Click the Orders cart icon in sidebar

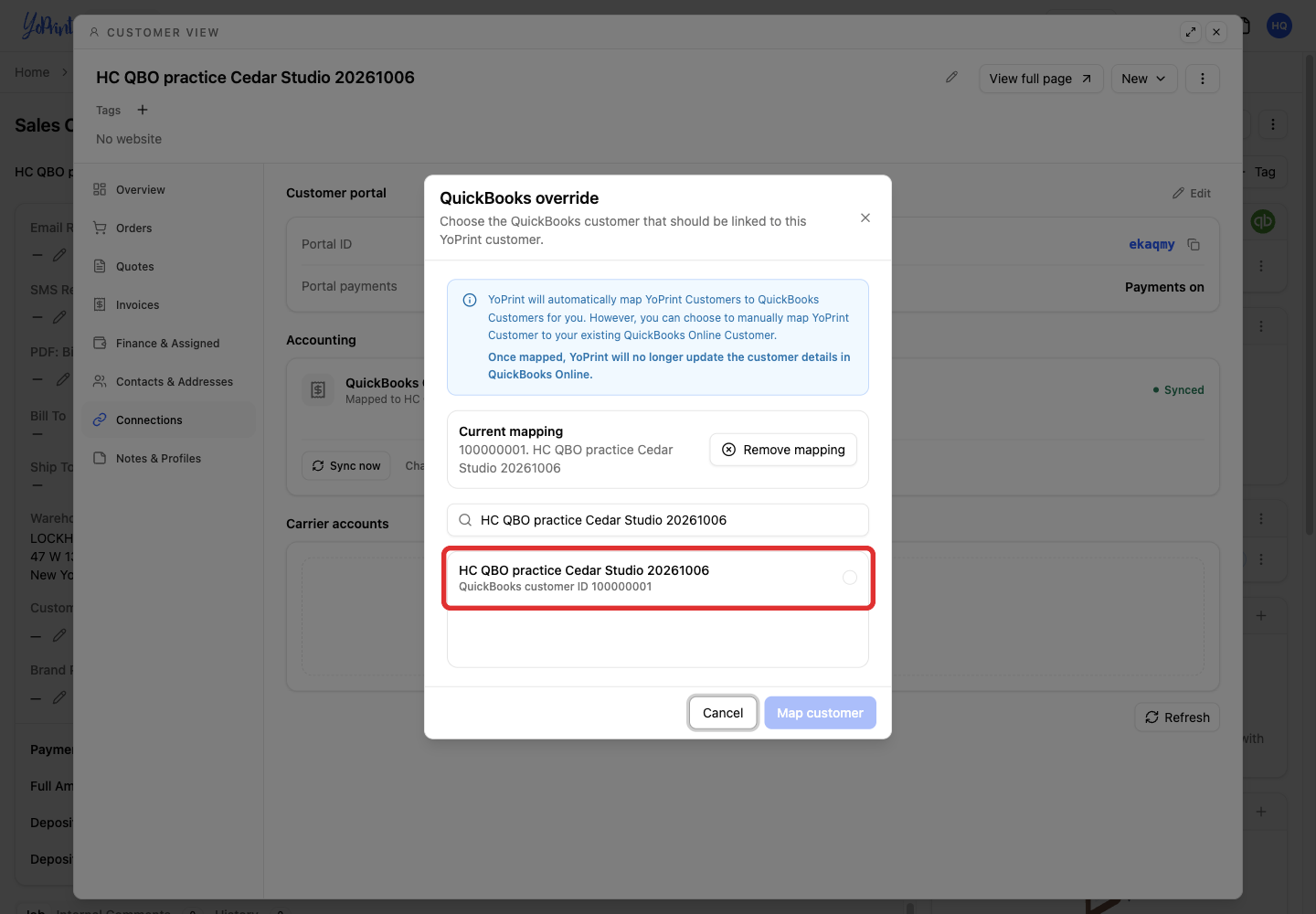pyautogui.click(x=100, y=228)
